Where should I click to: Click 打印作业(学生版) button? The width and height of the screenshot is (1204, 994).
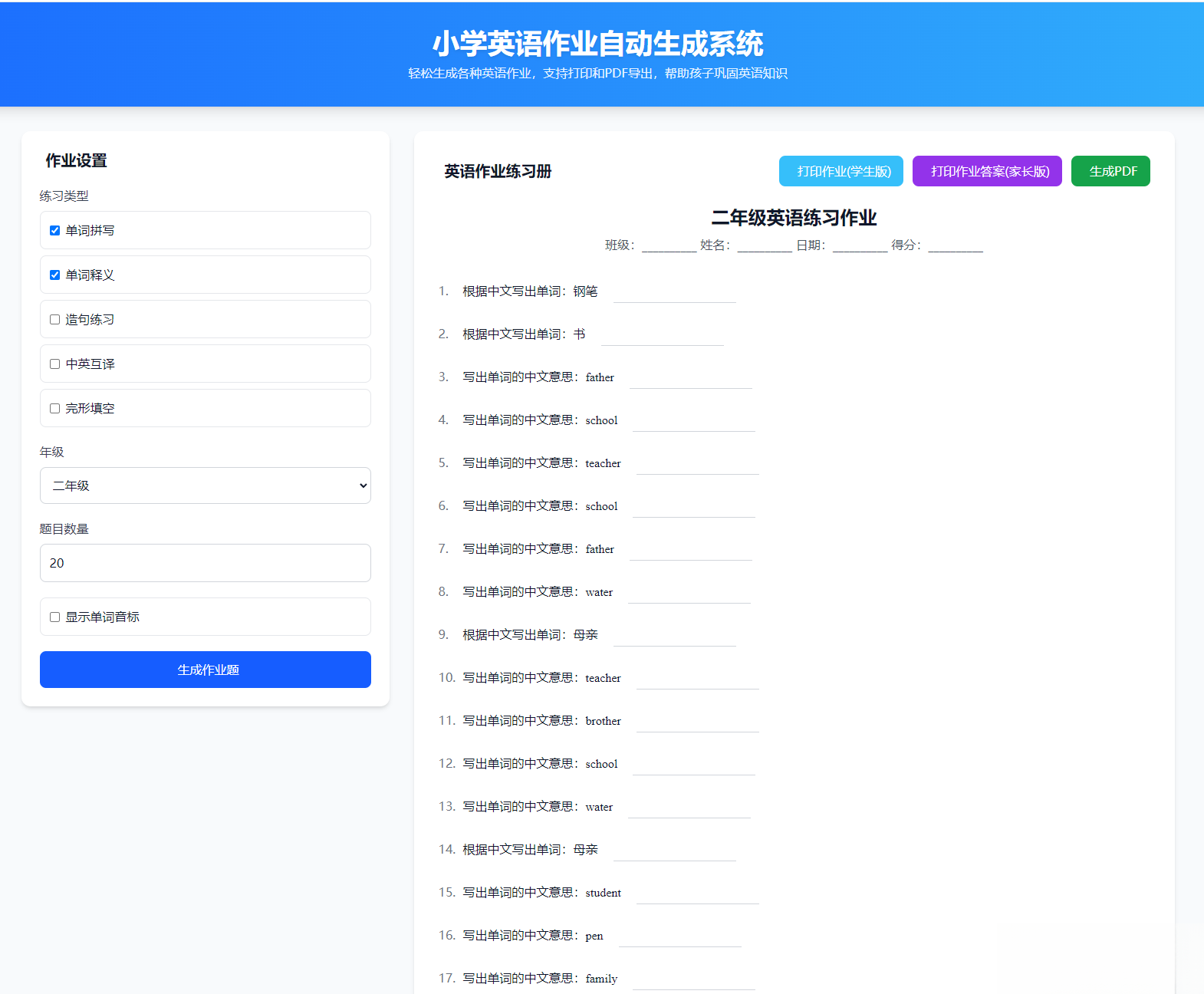click(840, 171)
